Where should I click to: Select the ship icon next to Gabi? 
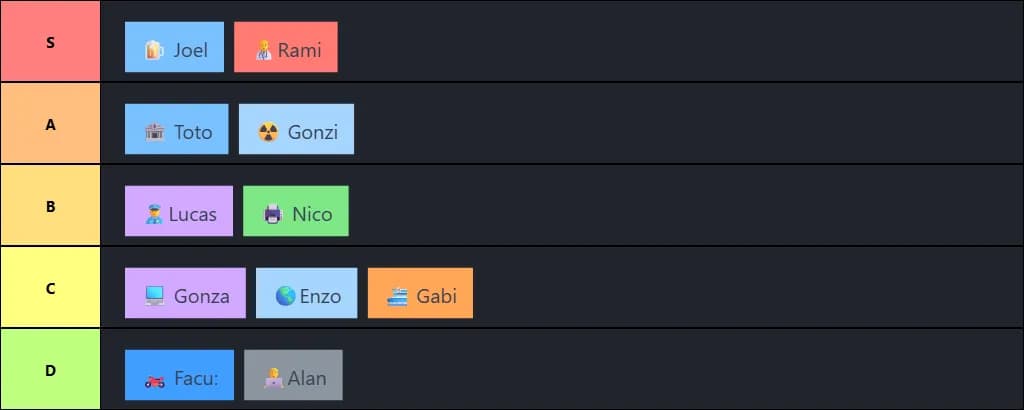397,296
